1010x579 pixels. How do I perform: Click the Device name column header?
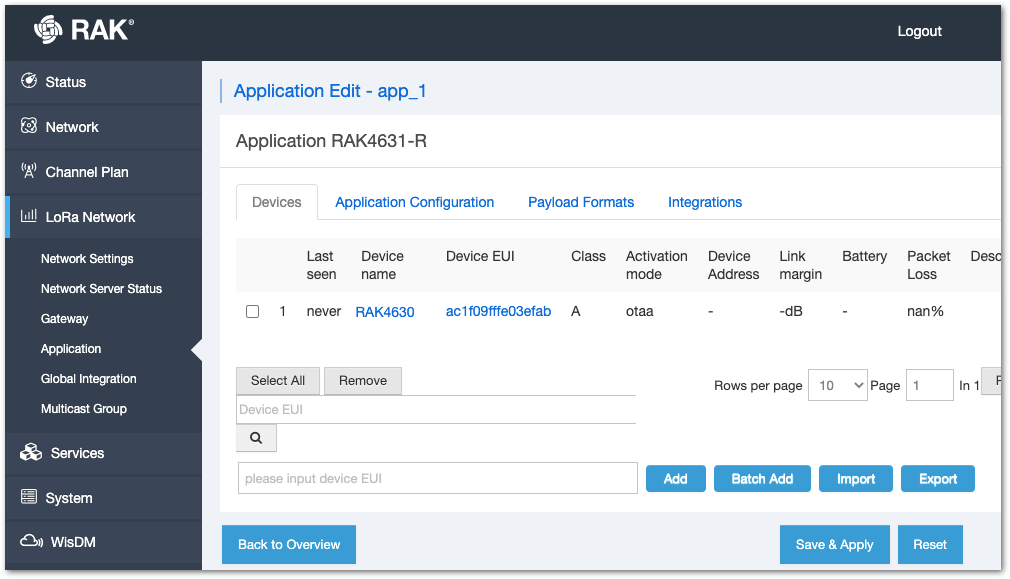point(383,265)
